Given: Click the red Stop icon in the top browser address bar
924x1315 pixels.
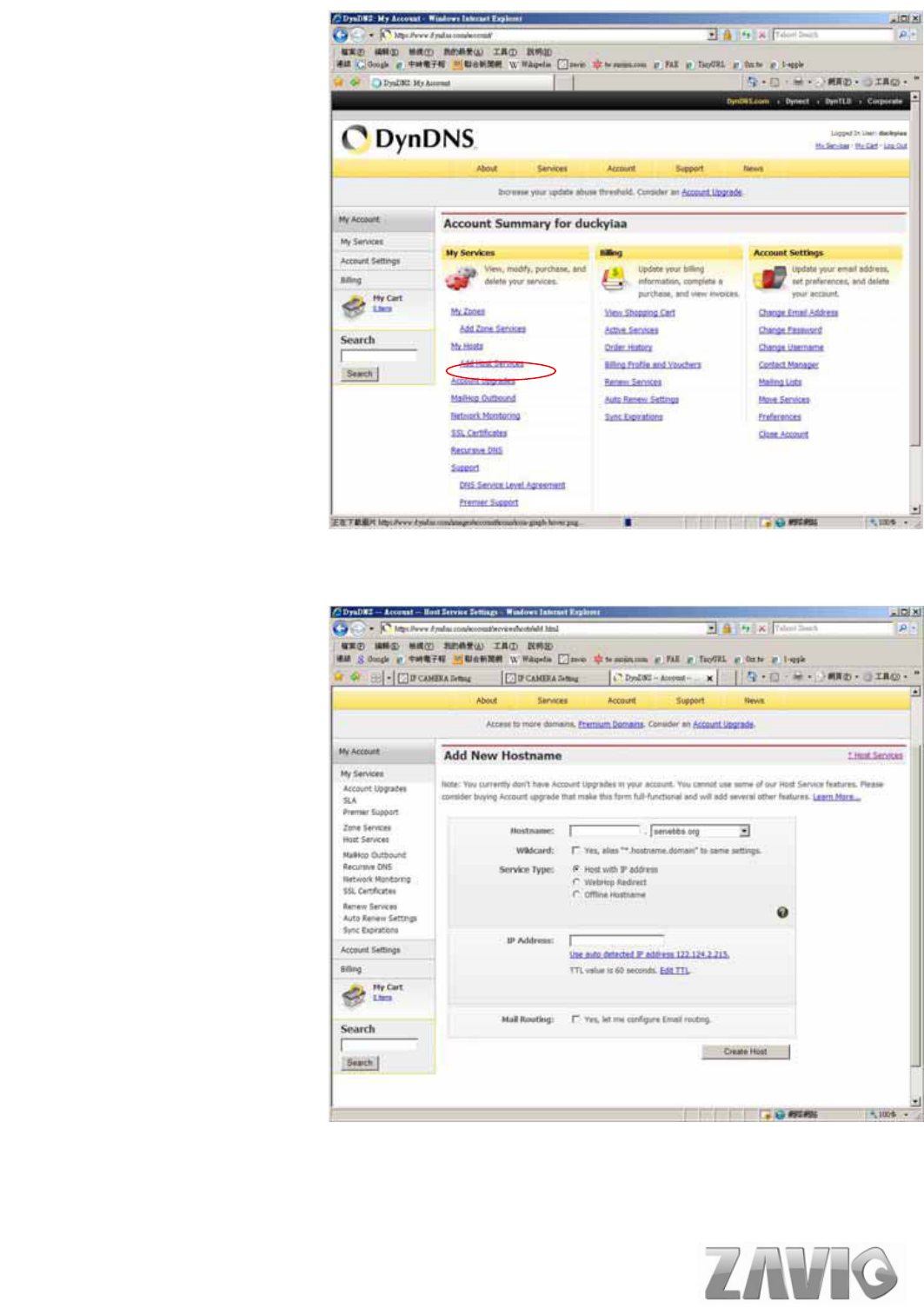Looking at the screenshot, I should [x=761, y=35].
